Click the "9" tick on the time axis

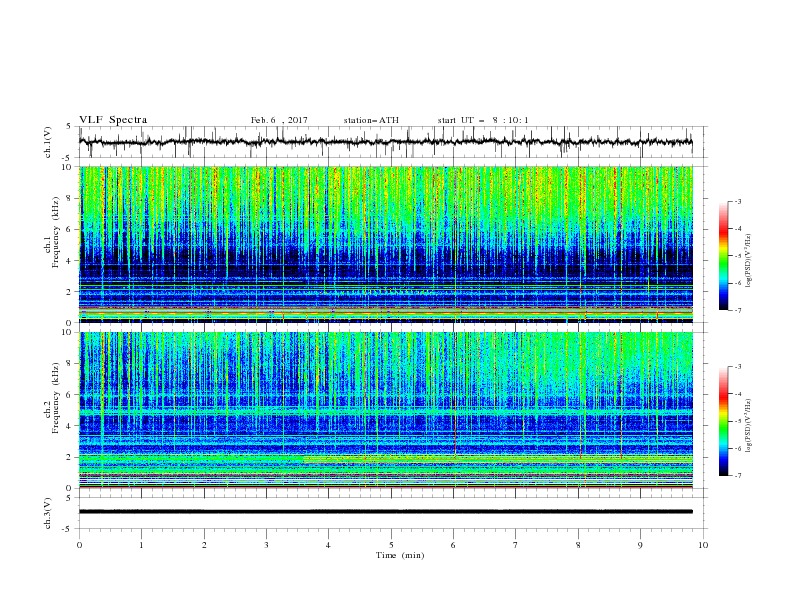coord(640,545)
